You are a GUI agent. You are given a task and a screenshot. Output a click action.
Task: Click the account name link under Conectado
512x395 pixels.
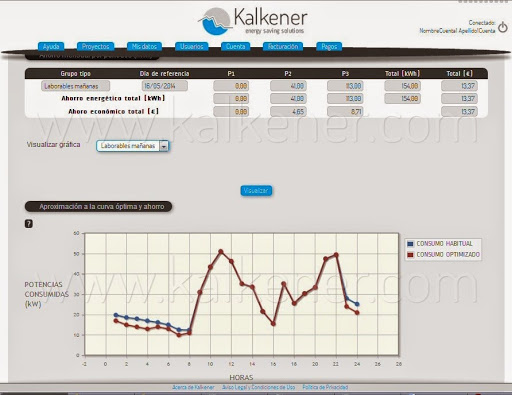(457, 31)
